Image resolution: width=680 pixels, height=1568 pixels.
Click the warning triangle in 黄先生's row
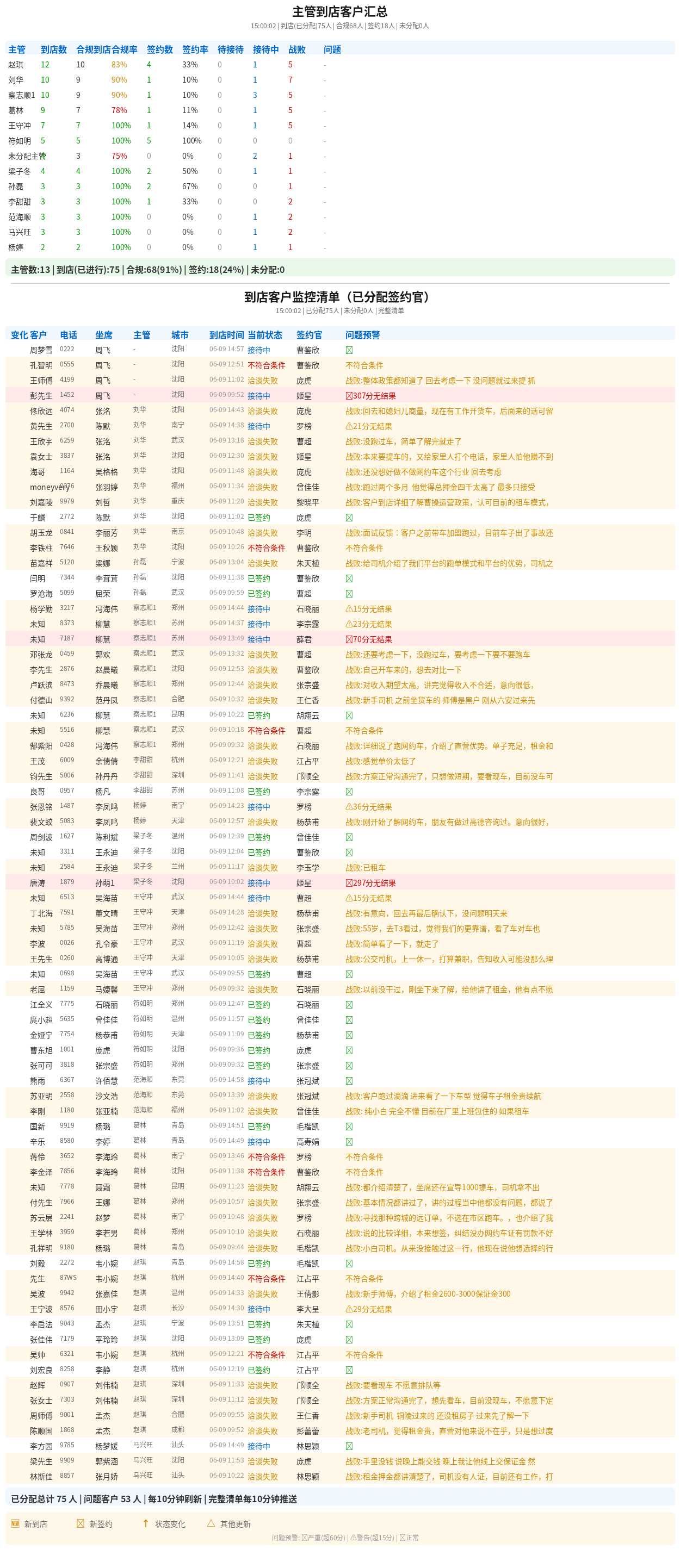pyautogui.click(x=349, y=426)
